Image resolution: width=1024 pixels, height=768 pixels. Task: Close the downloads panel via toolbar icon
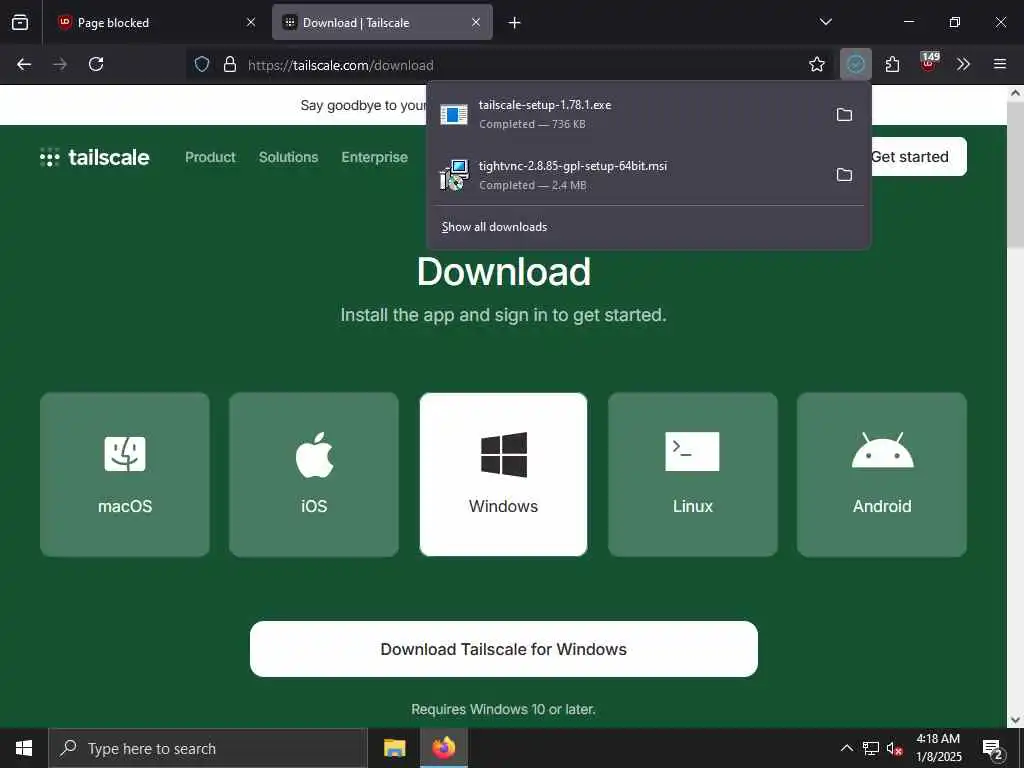pyautogui.click(x=856, y=64)
